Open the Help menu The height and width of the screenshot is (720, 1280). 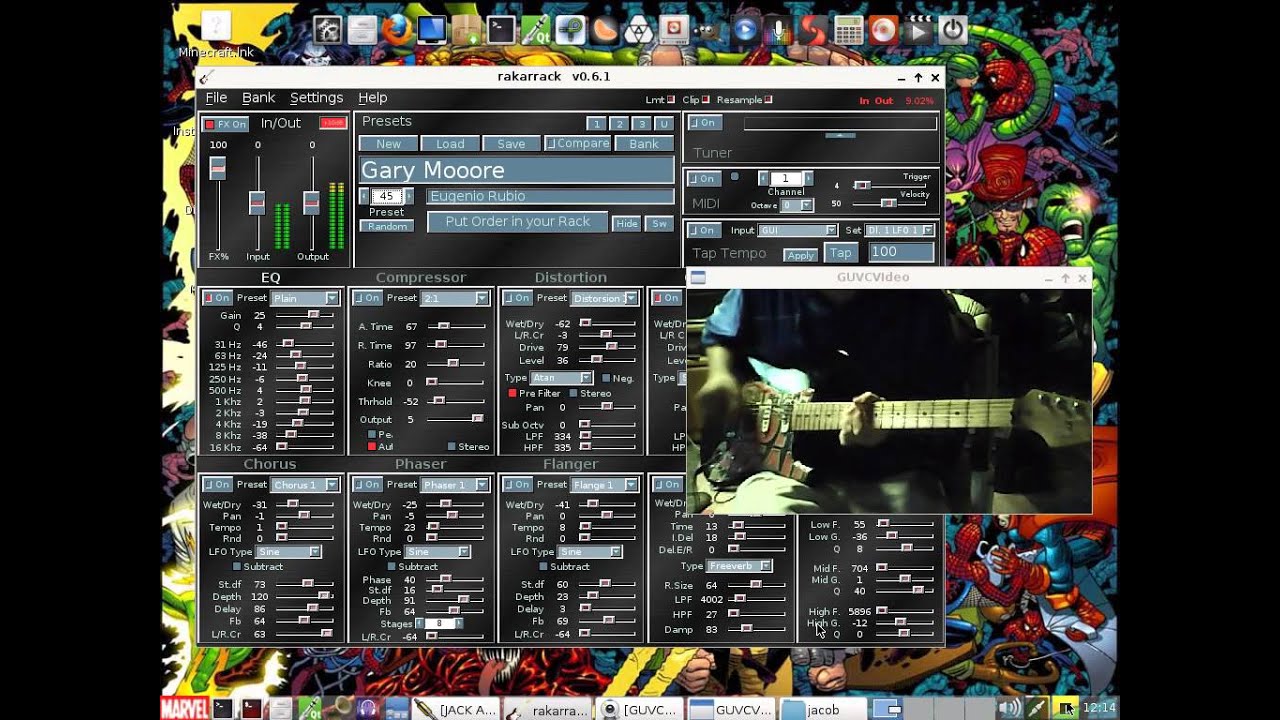tap(372, 98)
